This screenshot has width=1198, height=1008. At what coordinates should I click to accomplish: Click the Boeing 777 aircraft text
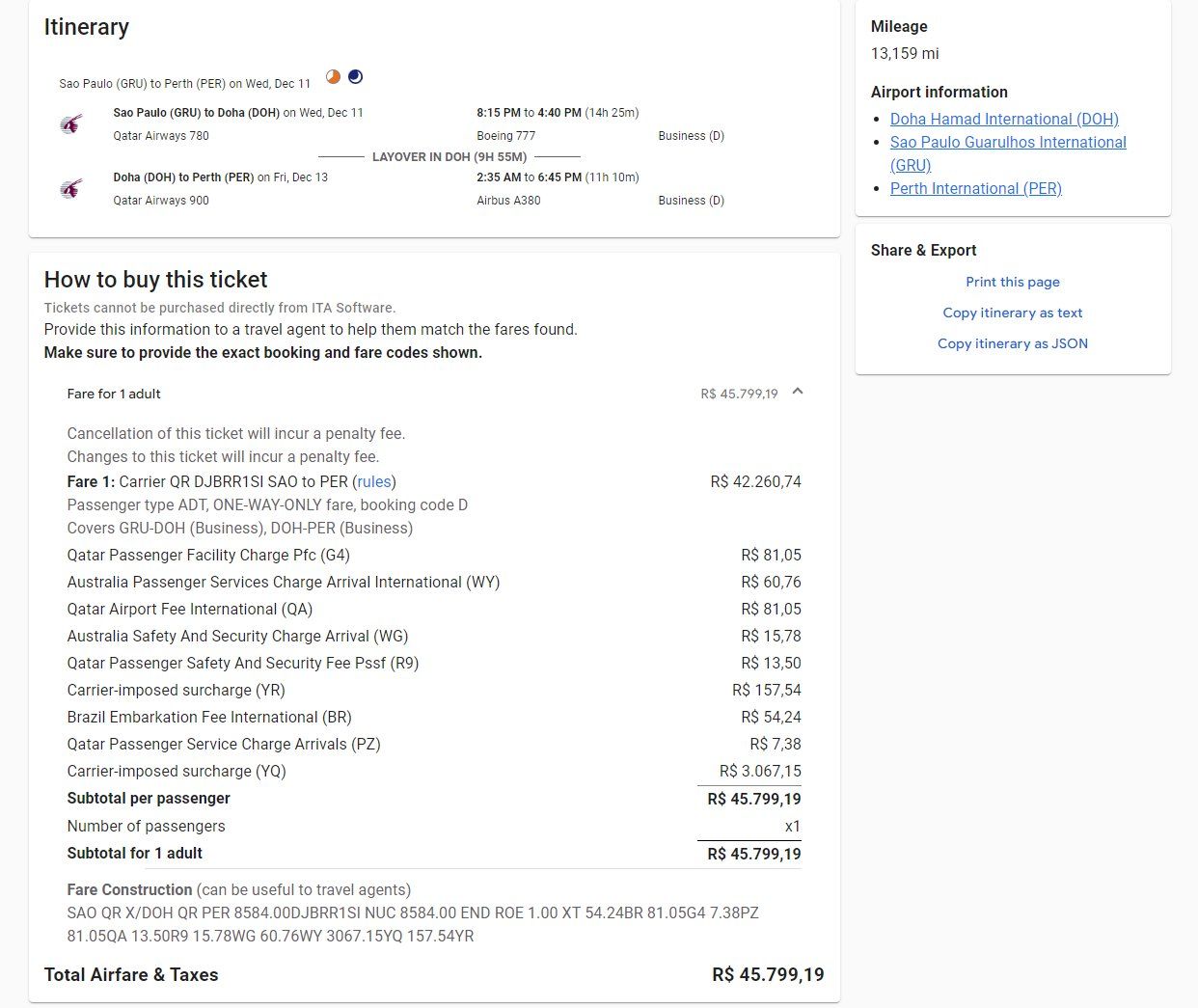505,136
